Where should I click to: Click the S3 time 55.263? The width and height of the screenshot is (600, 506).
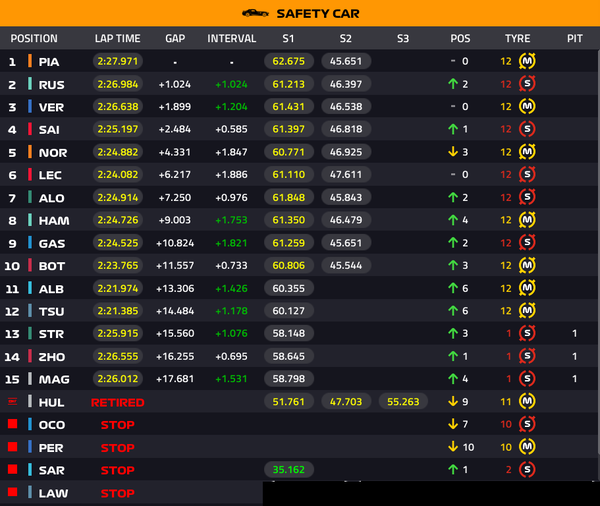[403, 402]
